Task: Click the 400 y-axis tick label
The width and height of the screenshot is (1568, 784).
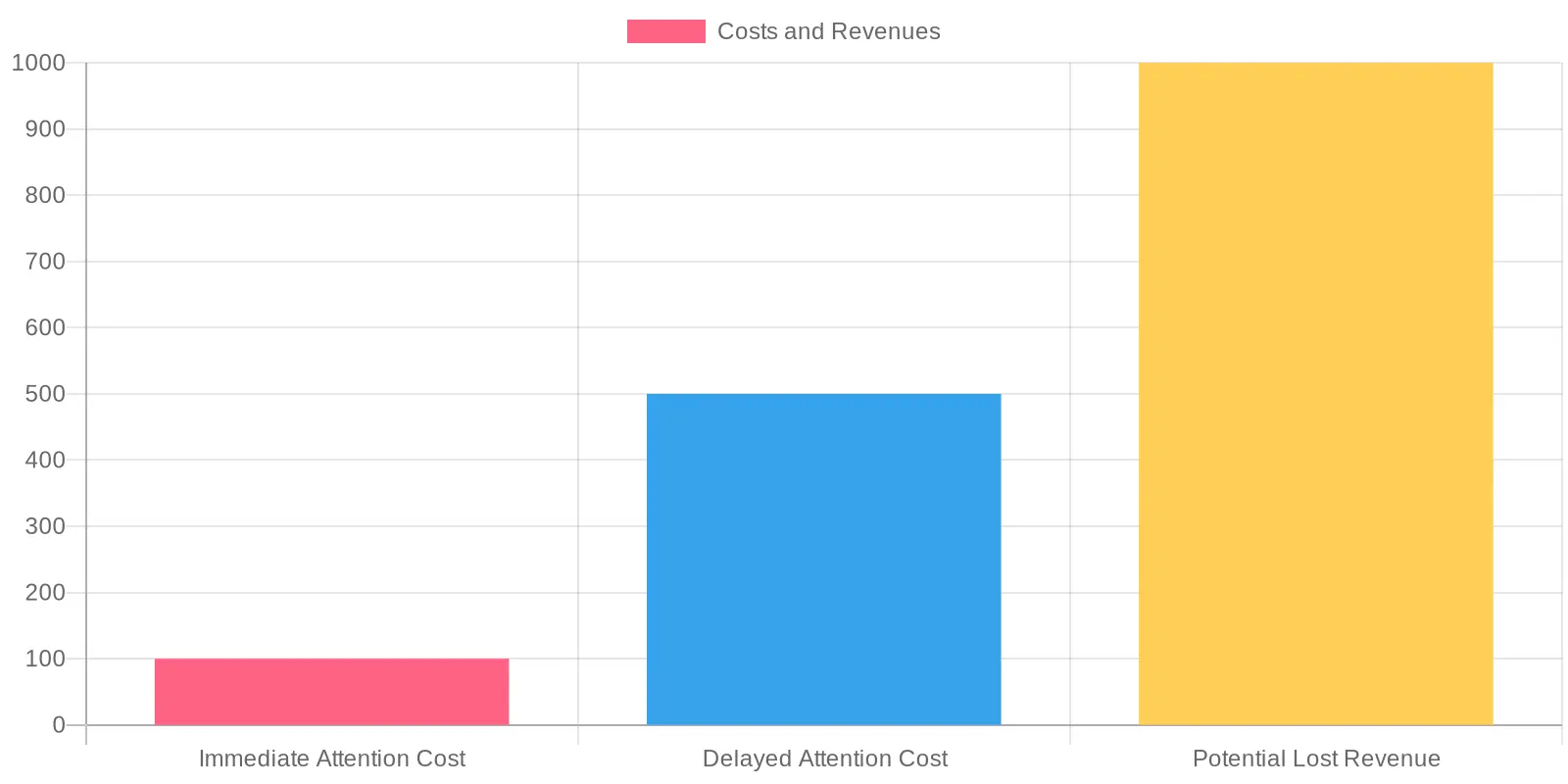Action: pos(45,460)
